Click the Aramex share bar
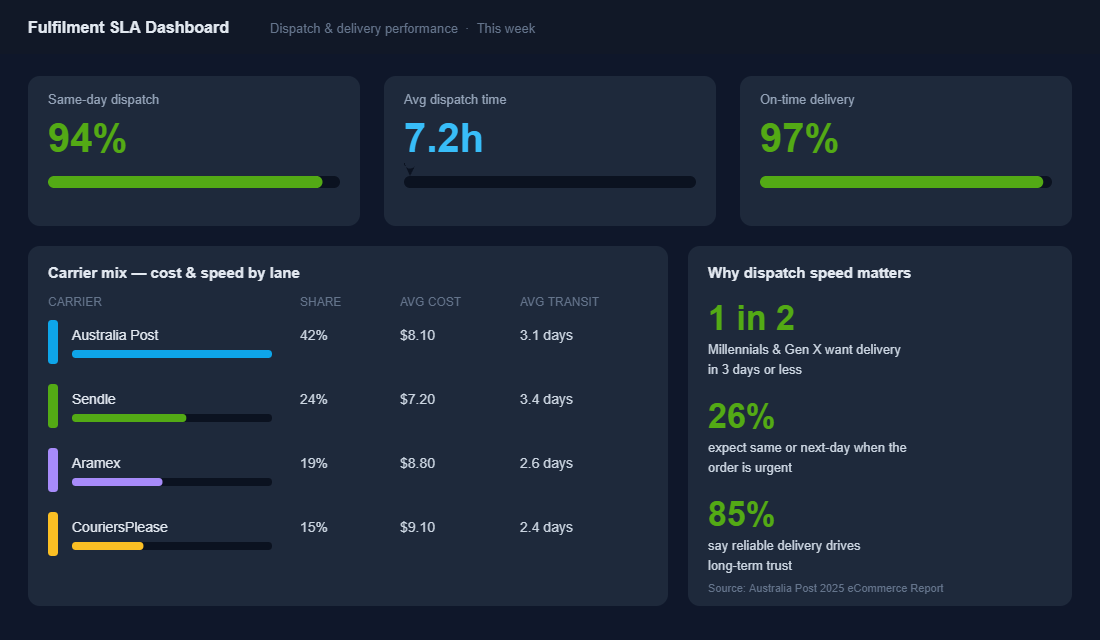The width and height of the screenshot is (1100, 640). tap(172, 482)
